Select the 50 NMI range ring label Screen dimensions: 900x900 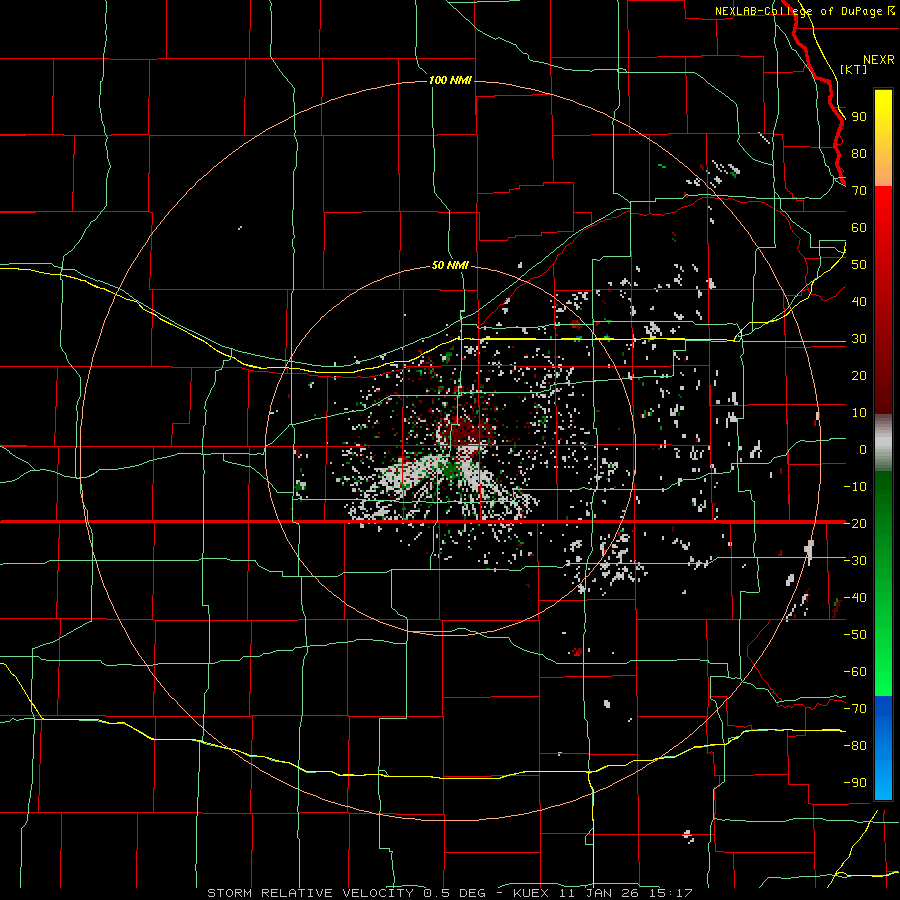tap(450, 265)
